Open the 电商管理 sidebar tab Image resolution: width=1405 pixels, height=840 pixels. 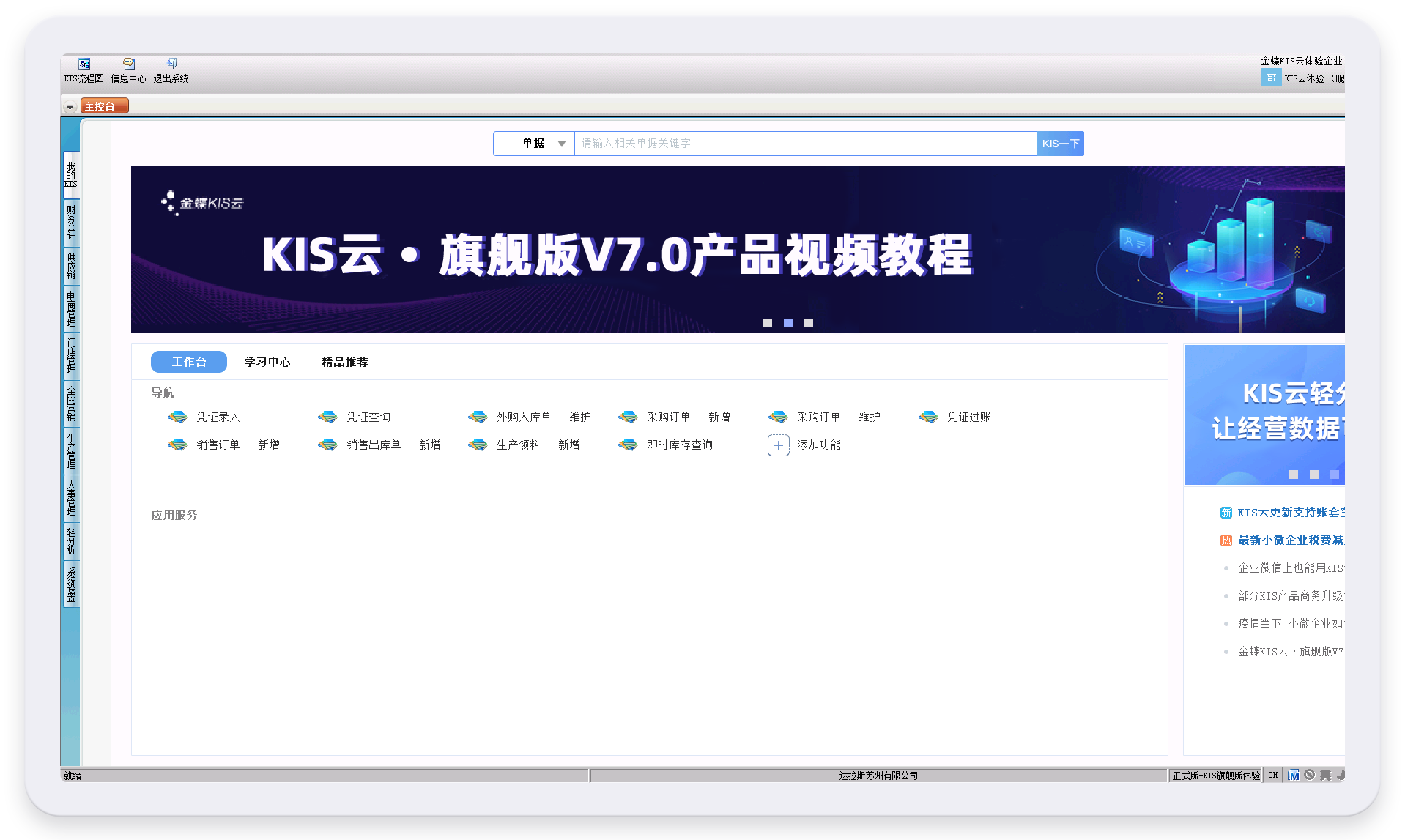71,308
